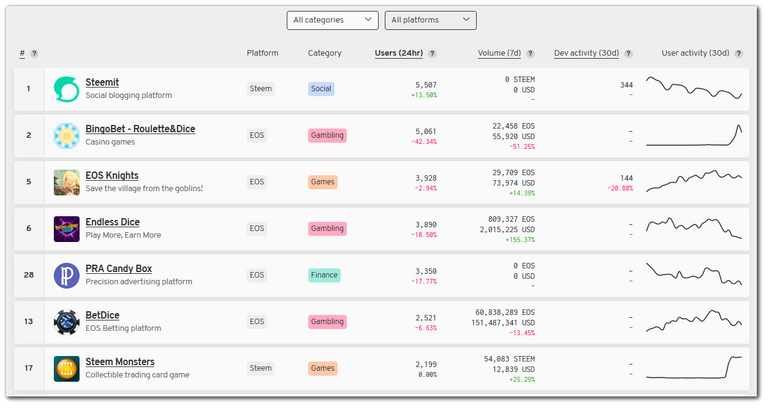
Task: Click the Finance tag for PRA Candy Box
Action: (x=324, y=275)
